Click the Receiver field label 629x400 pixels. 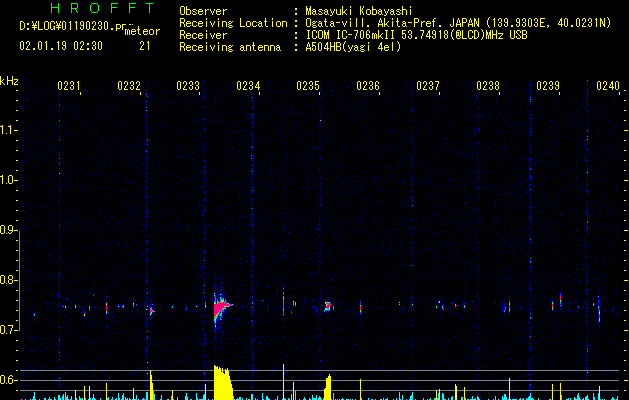(203, 35)
